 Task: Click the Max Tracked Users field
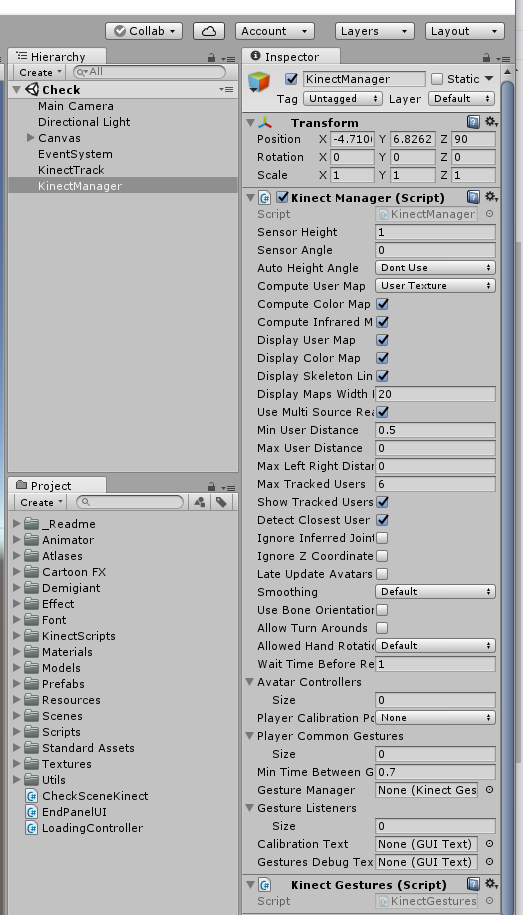click(x=435, y=484)
